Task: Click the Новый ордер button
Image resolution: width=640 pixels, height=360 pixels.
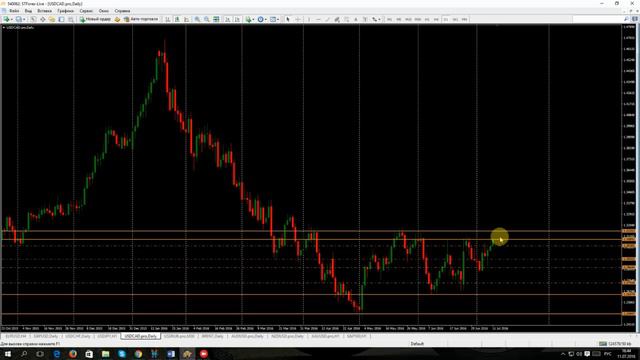Action: [95, 19]
